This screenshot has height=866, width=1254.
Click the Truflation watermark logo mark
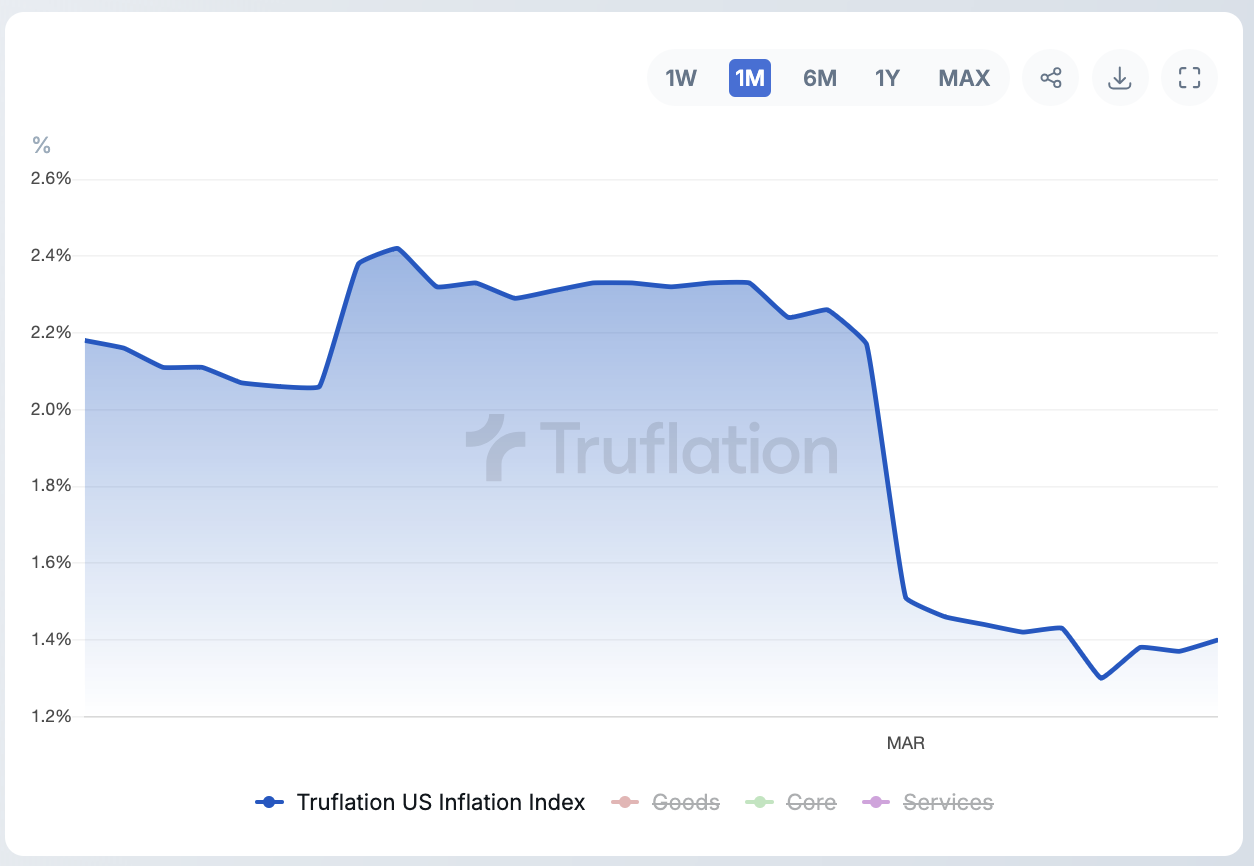pyautogui.click(x=496, y=448)
